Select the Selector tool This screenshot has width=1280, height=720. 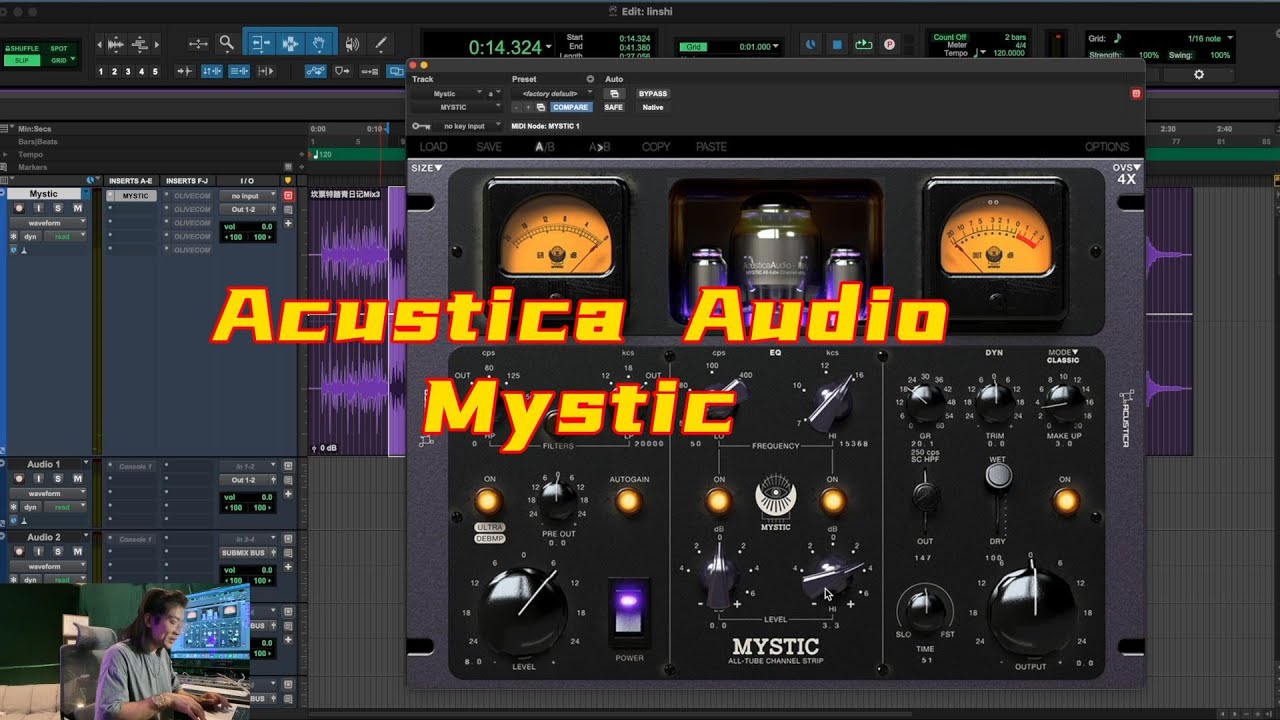pyautogui.click(x=290, y=44)
